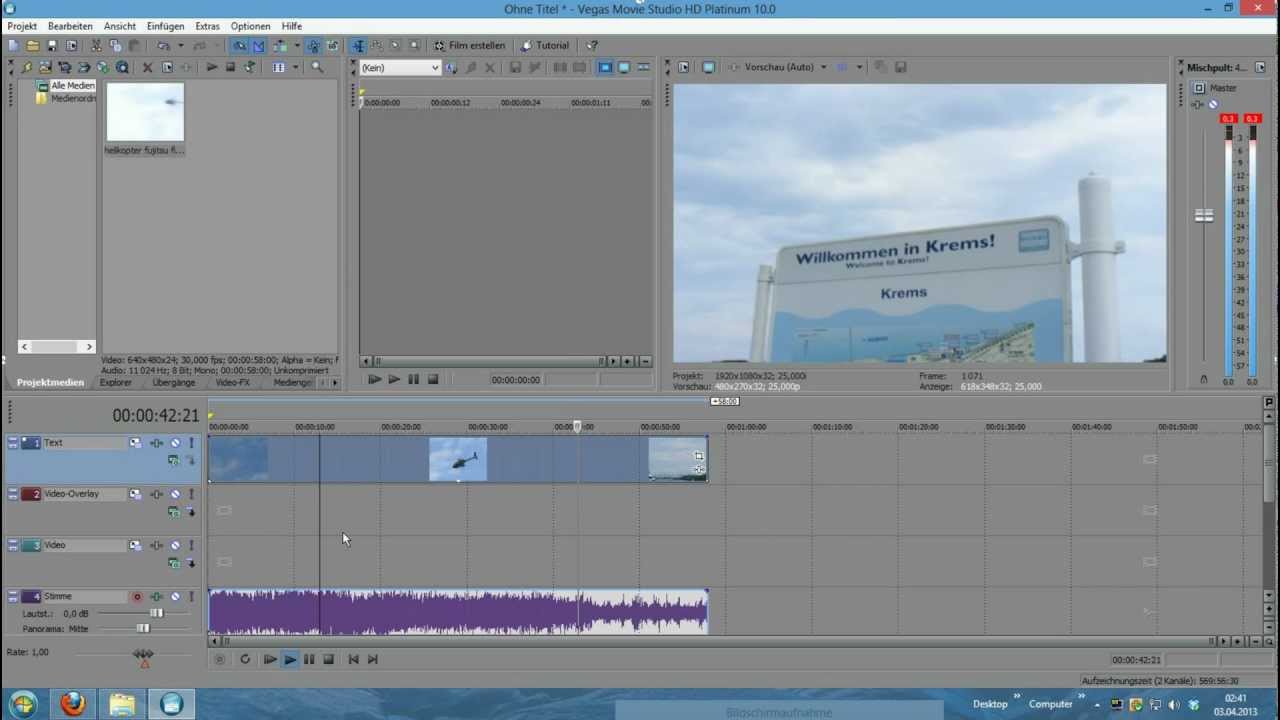The height and width of the screenshot is (720, 1280).
Task: Click the What's This help icon
Action: (592, 46)
